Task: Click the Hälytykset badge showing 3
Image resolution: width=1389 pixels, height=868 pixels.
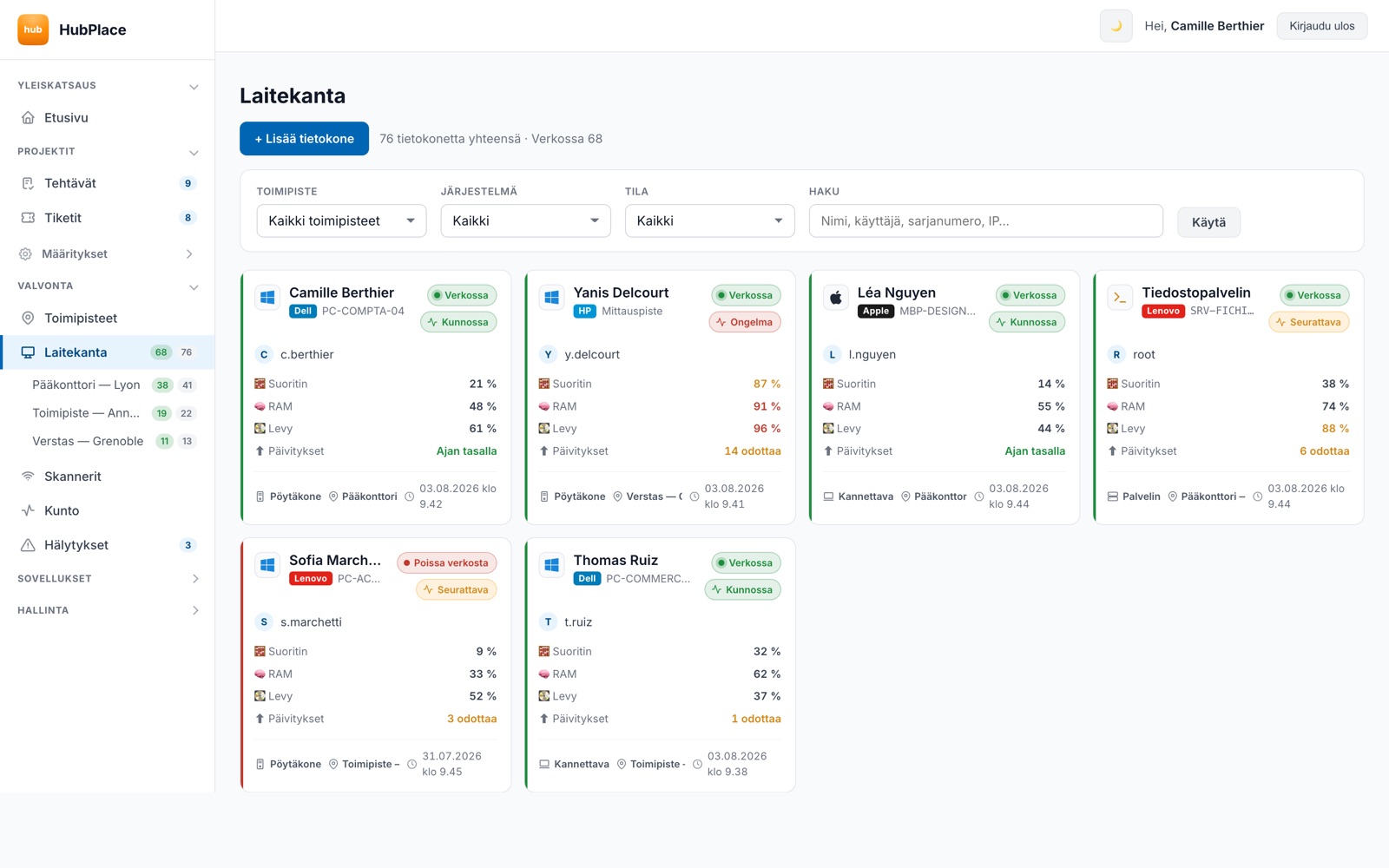Action: point(188,545)
